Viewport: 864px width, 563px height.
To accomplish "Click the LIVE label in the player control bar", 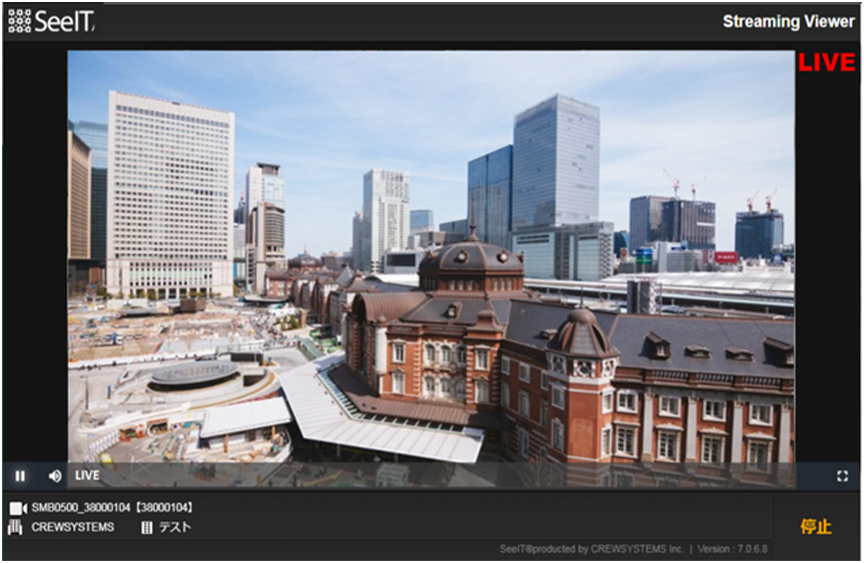I will pos(87,476).
